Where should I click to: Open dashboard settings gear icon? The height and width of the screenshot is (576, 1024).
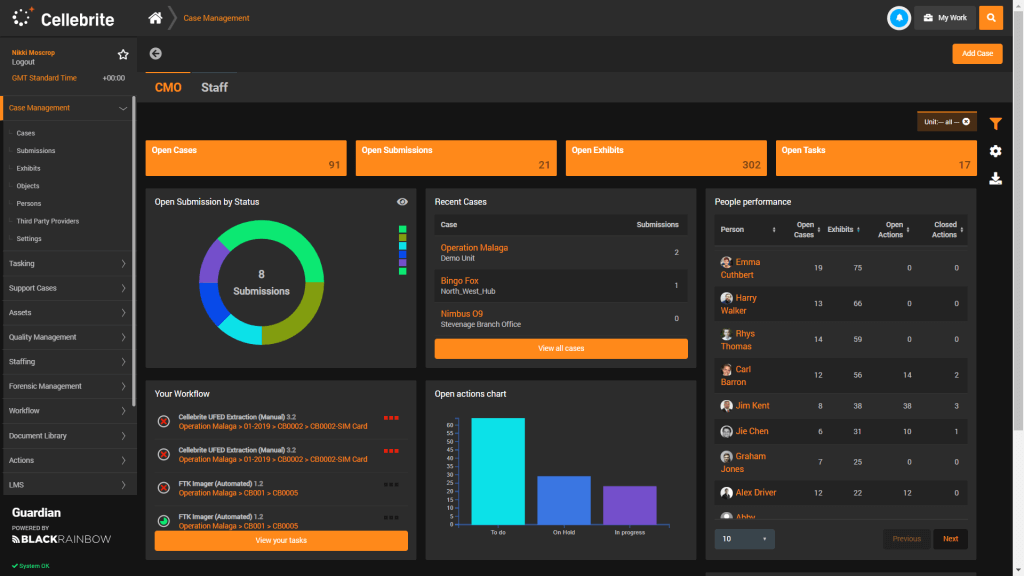[x=995, y=151]
